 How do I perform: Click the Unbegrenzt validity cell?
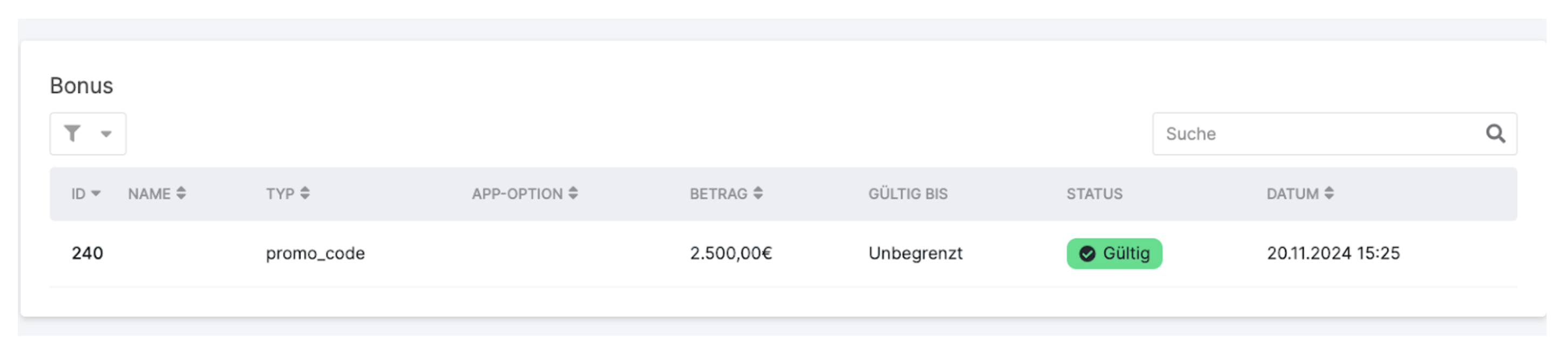[x=915, y=253]
